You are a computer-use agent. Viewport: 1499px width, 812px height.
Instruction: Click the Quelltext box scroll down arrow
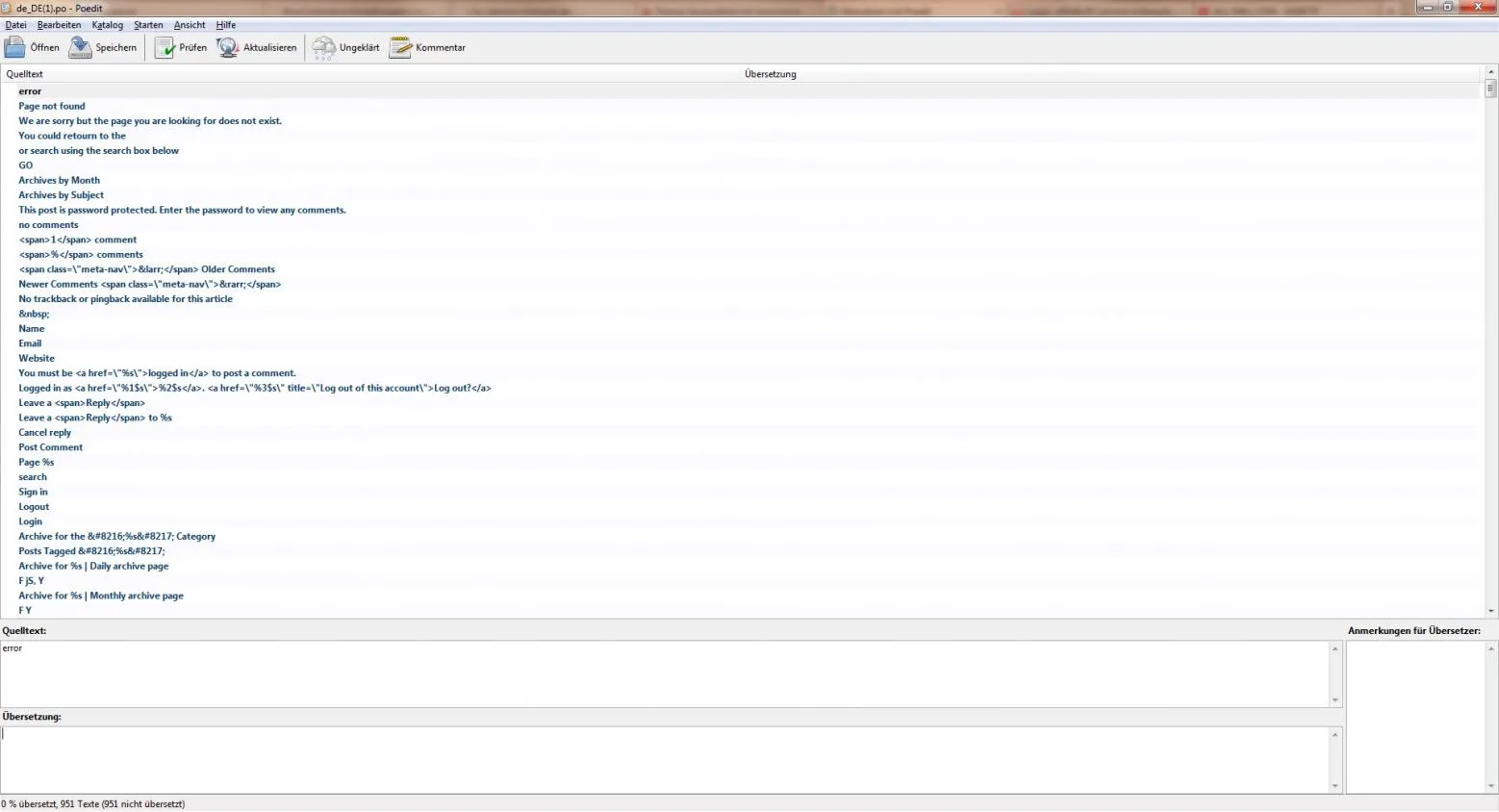click(x=1335, y=699)
